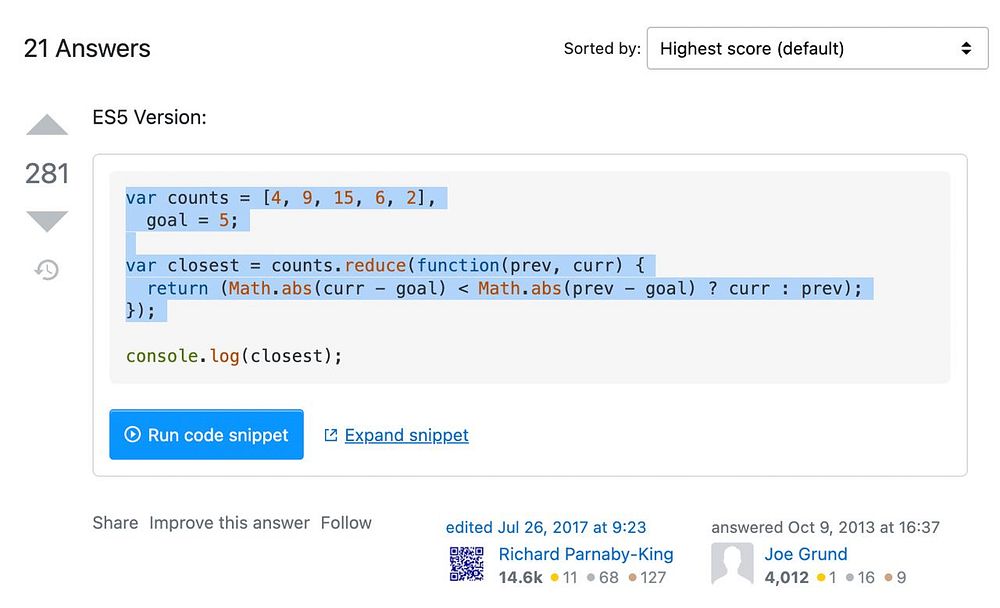Click the console.log(closest) code line

(234, 356)
